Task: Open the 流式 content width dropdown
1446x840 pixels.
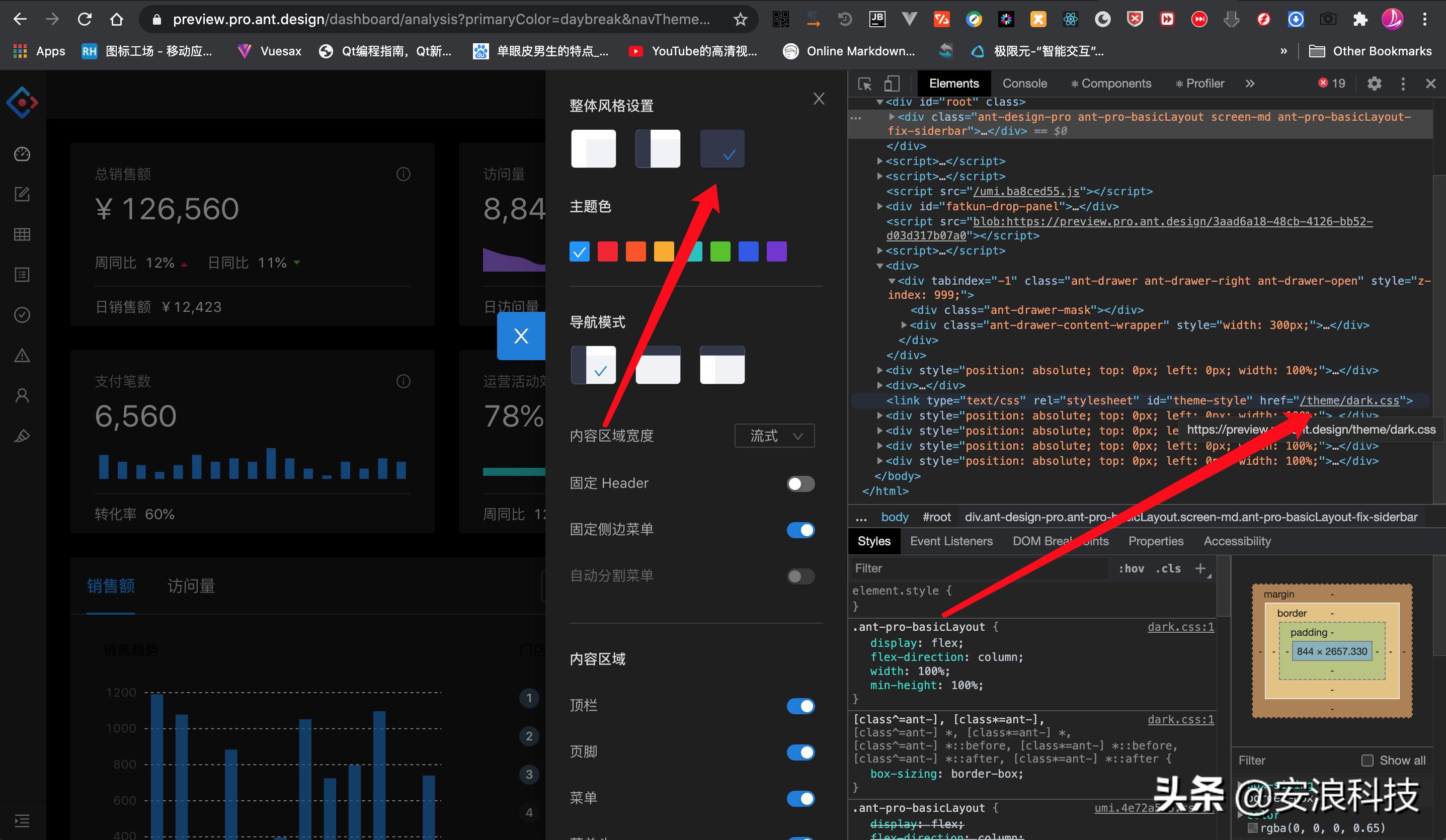Action: [774, 436]
